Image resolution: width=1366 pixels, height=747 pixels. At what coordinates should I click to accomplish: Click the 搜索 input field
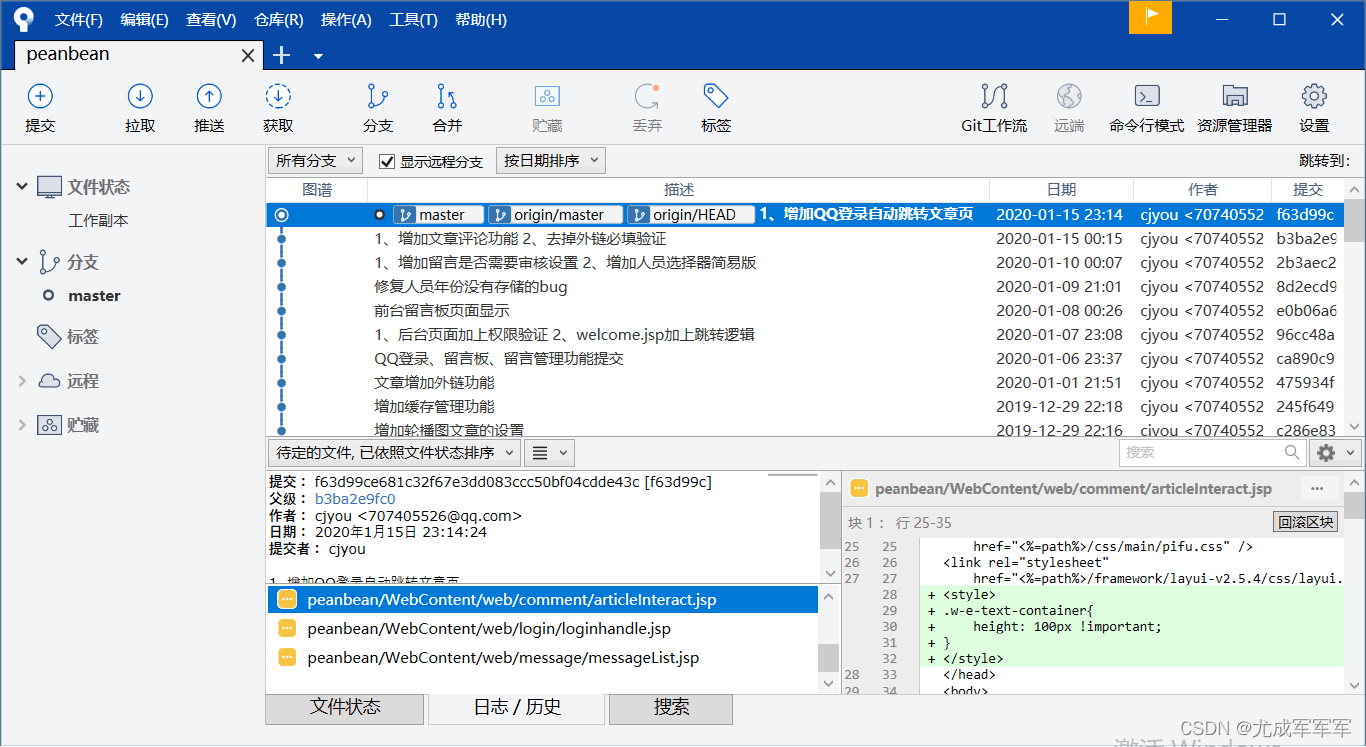coord(1213,453)
